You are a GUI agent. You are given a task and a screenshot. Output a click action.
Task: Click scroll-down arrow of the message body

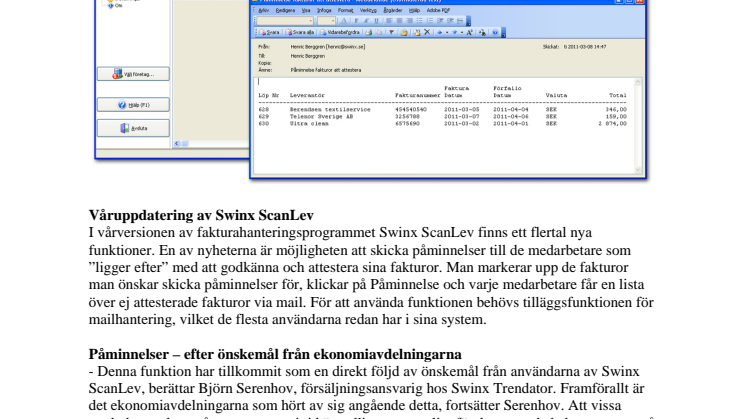coord(638,169)
